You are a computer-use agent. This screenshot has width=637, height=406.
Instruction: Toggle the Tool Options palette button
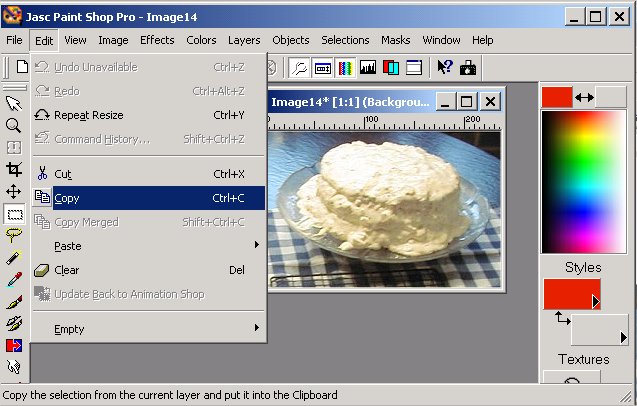(x=323, y=68)
